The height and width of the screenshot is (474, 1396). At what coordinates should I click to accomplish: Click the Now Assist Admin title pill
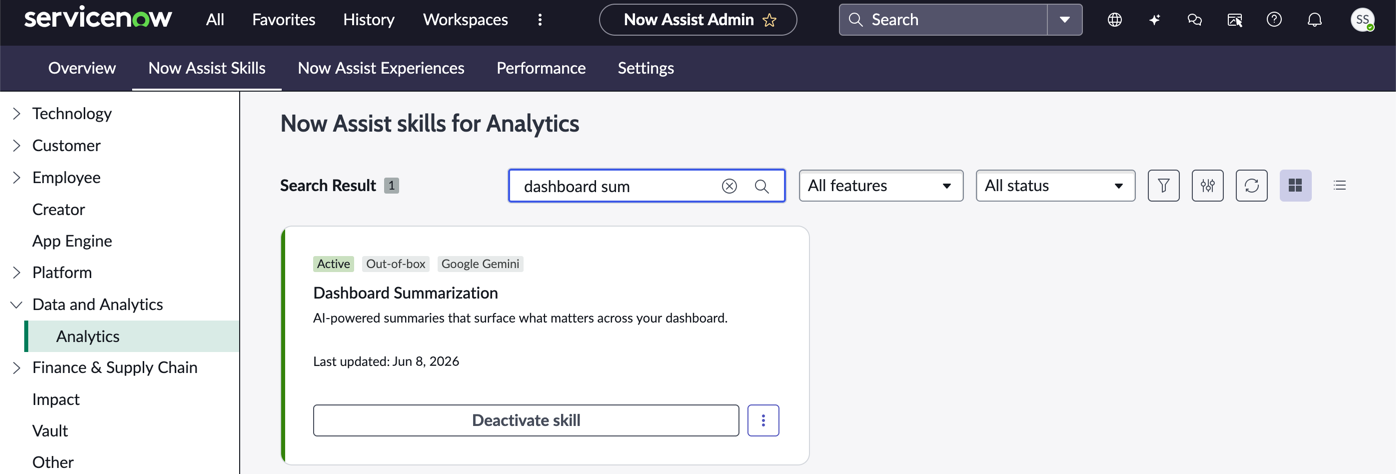click(698, 20)
